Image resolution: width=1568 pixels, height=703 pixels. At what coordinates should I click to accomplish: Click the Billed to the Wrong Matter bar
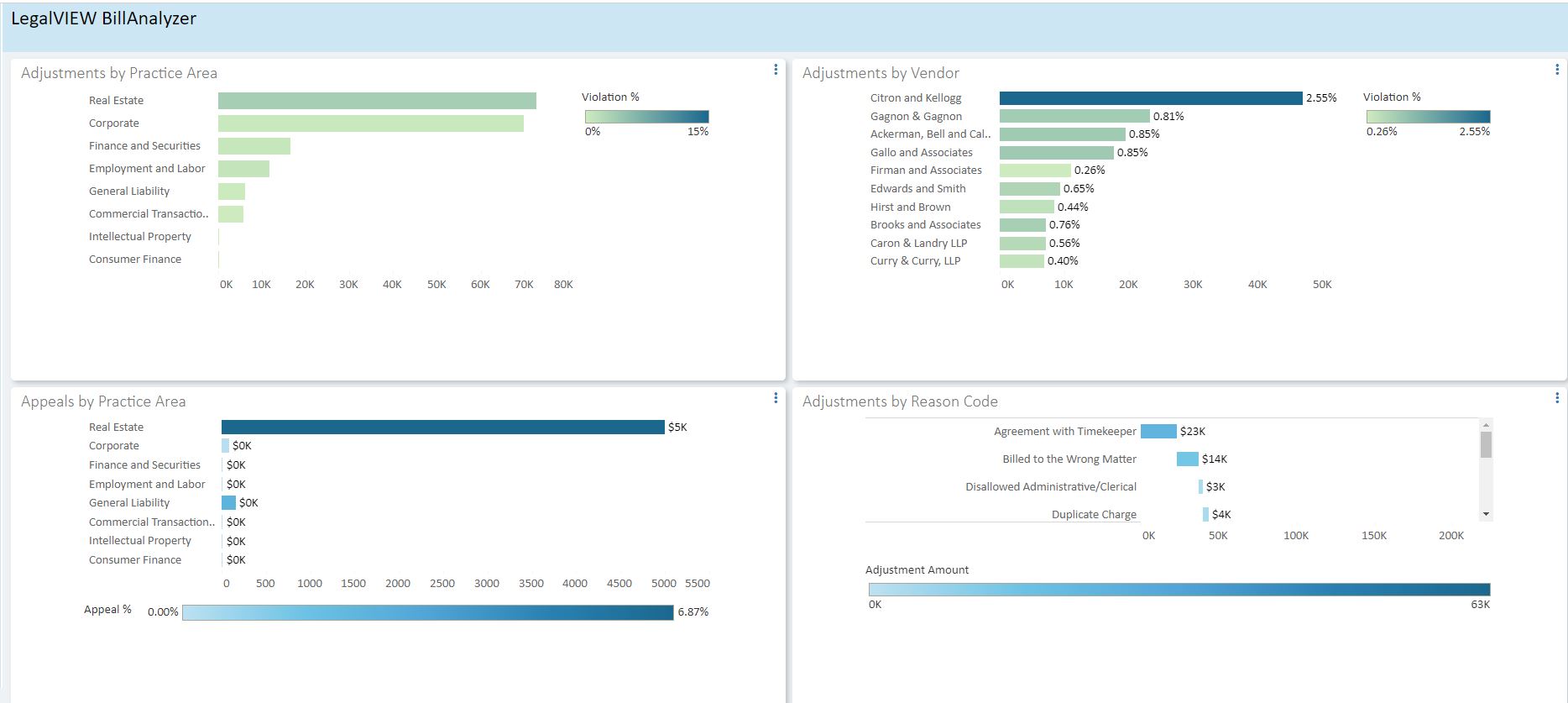[x=1187, y=459]
